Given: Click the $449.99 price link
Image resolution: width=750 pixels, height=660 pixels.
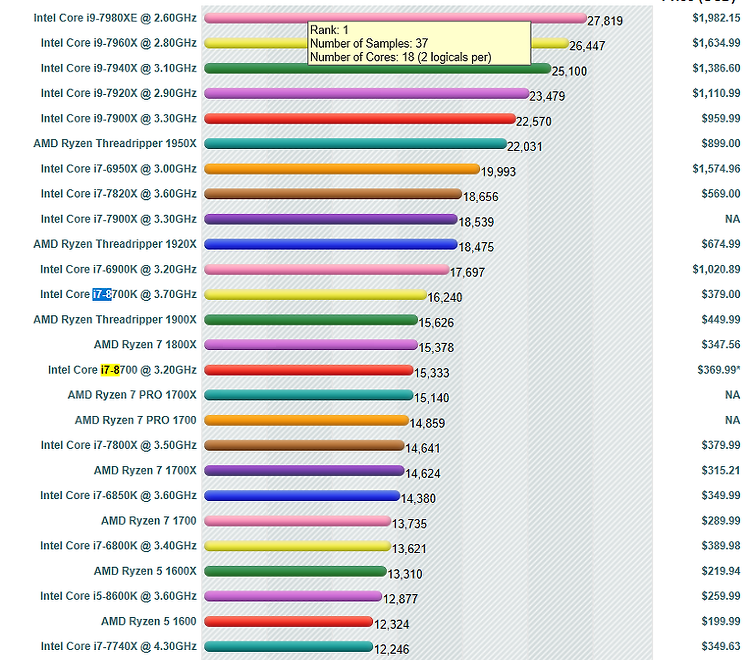Looking at the screenshot, I should point(721,319).
